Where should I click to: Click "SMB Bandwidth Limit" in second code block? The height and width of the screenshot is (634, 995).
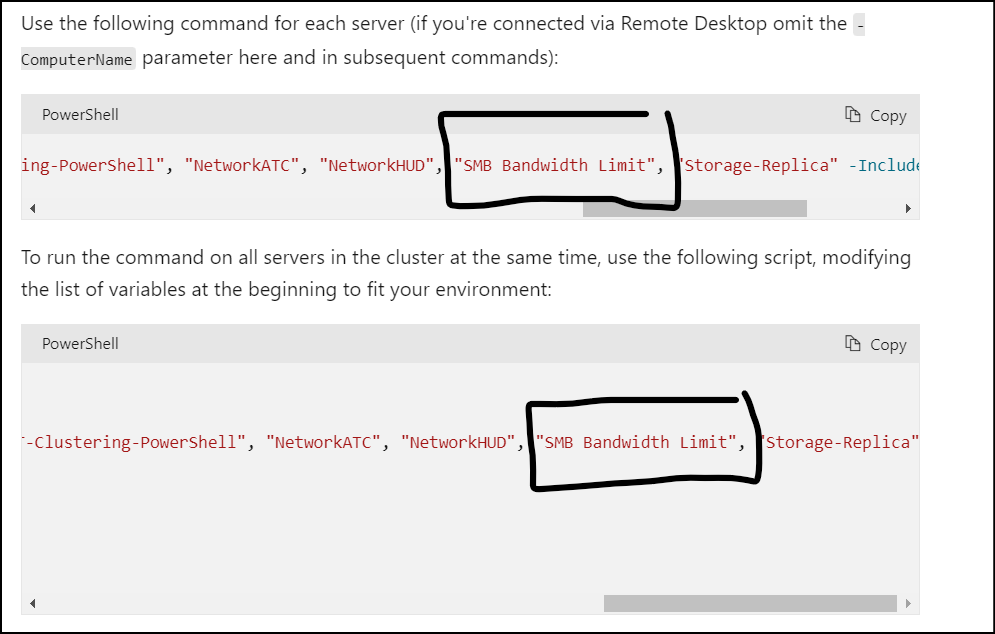(x=635, y=442)
